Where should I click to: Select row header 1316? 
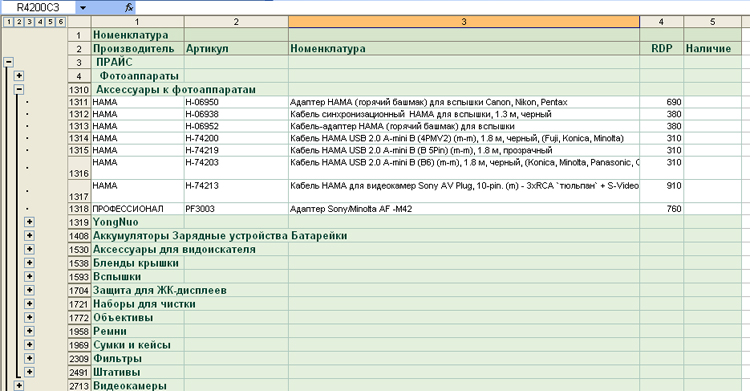coord(79,168)
